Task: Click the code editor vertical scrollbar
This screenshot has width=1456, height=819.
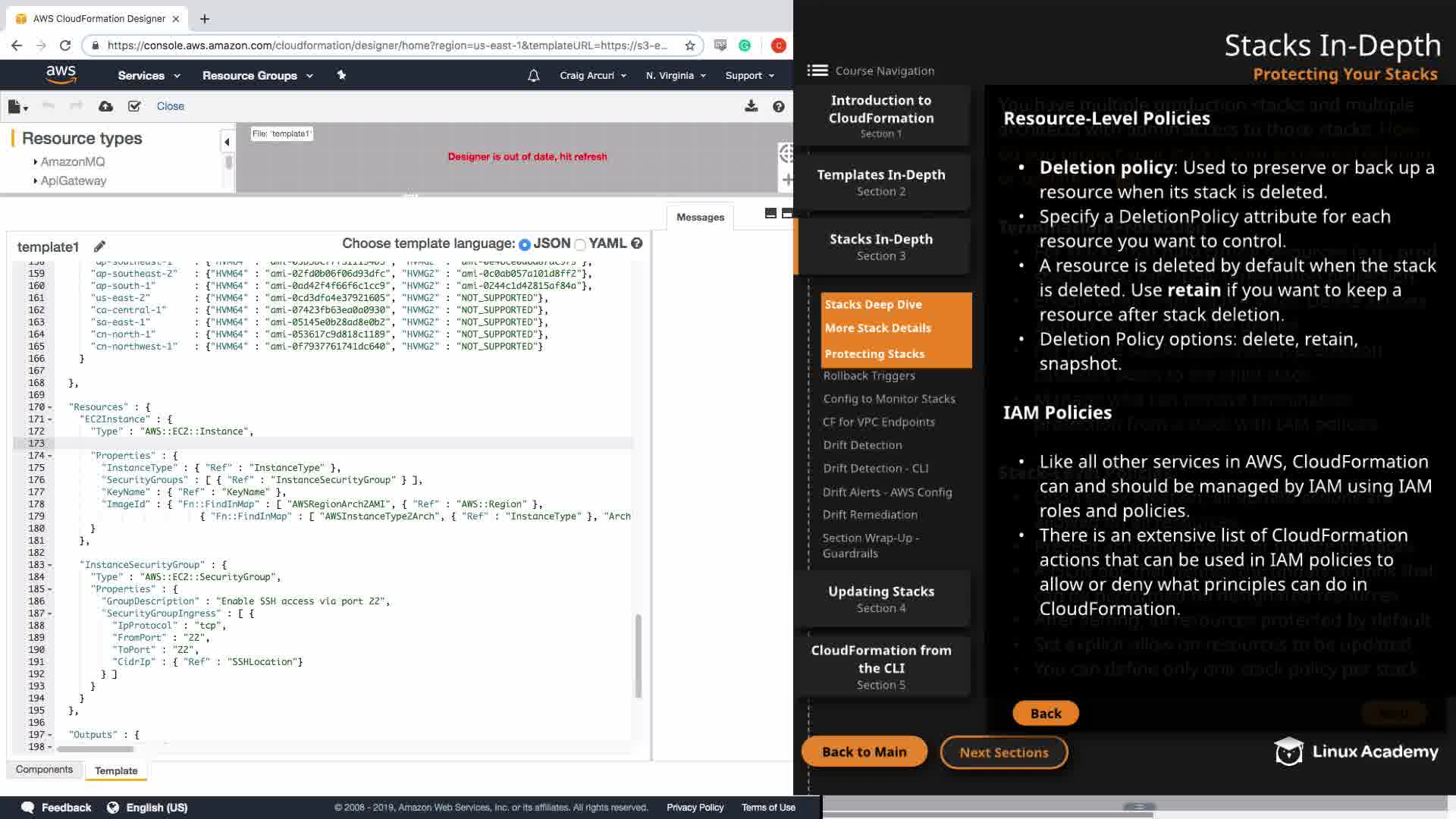Action: coord(638,656)
